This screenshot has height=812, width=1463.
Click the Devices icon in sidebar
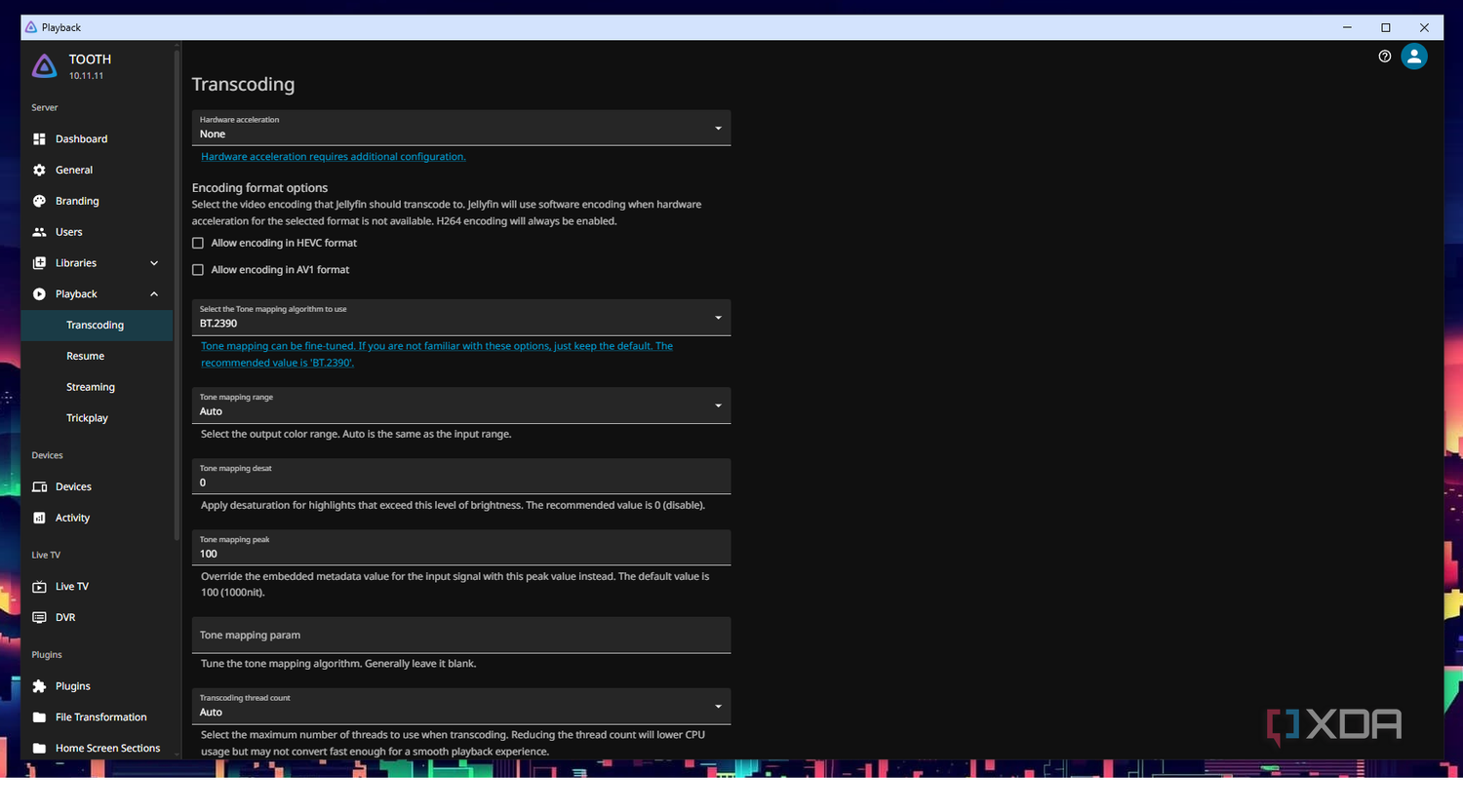(39, 486)
